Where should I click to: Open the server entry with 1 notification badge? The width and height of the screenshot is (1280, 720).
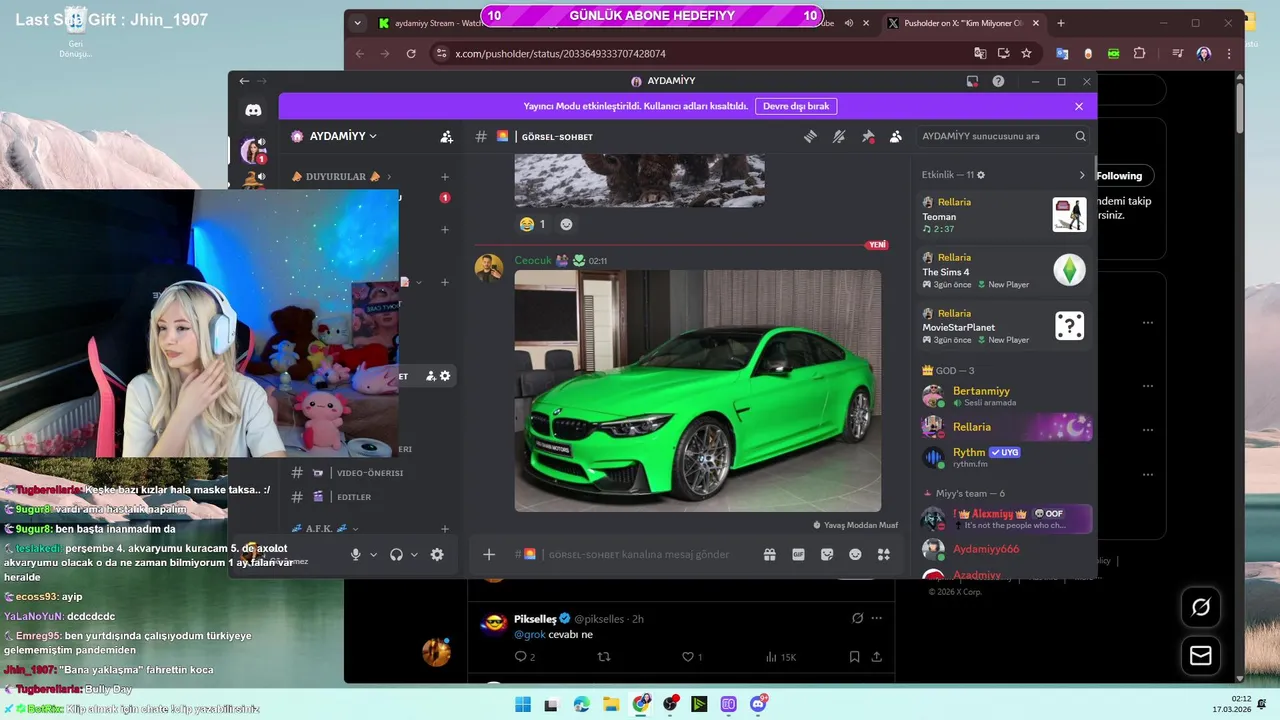[253, 151]
